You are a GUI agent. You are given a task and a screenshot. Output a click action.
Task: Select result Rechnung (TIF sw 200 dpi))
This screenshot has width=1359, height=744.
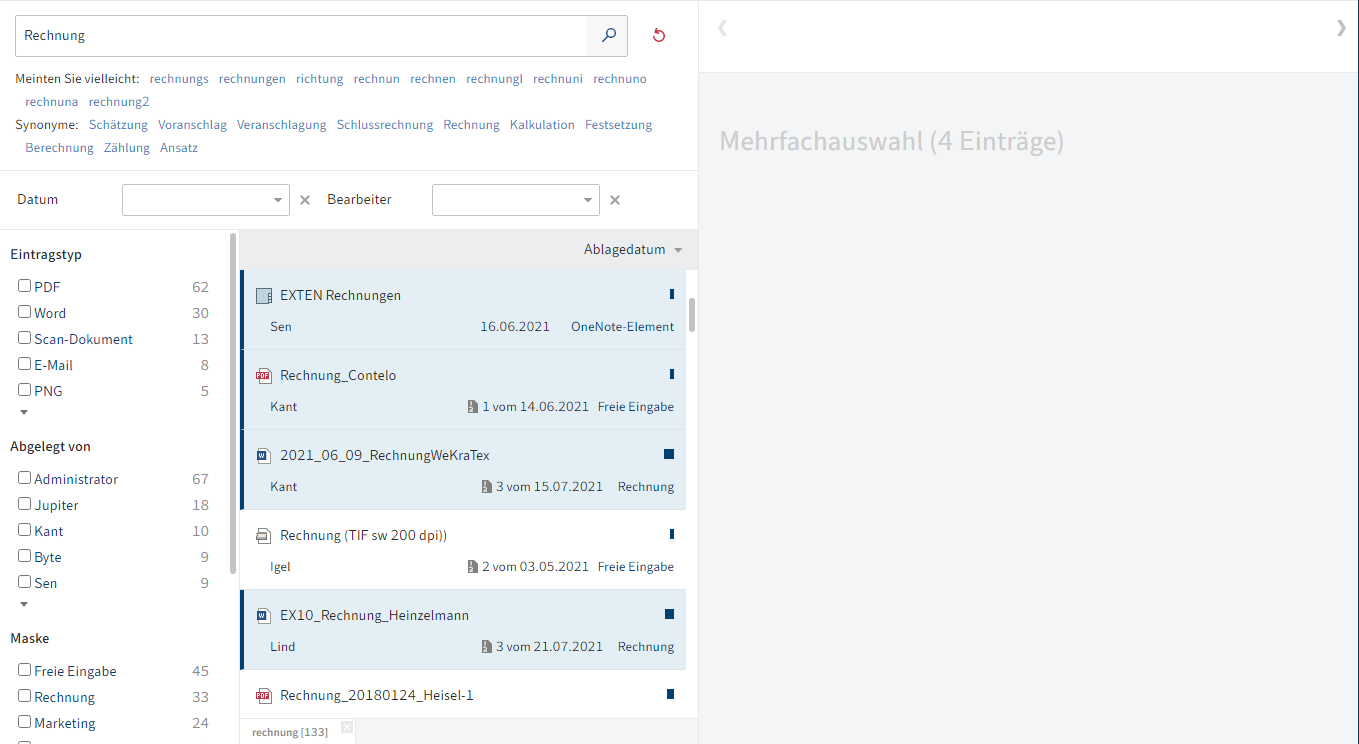point(463,550)
